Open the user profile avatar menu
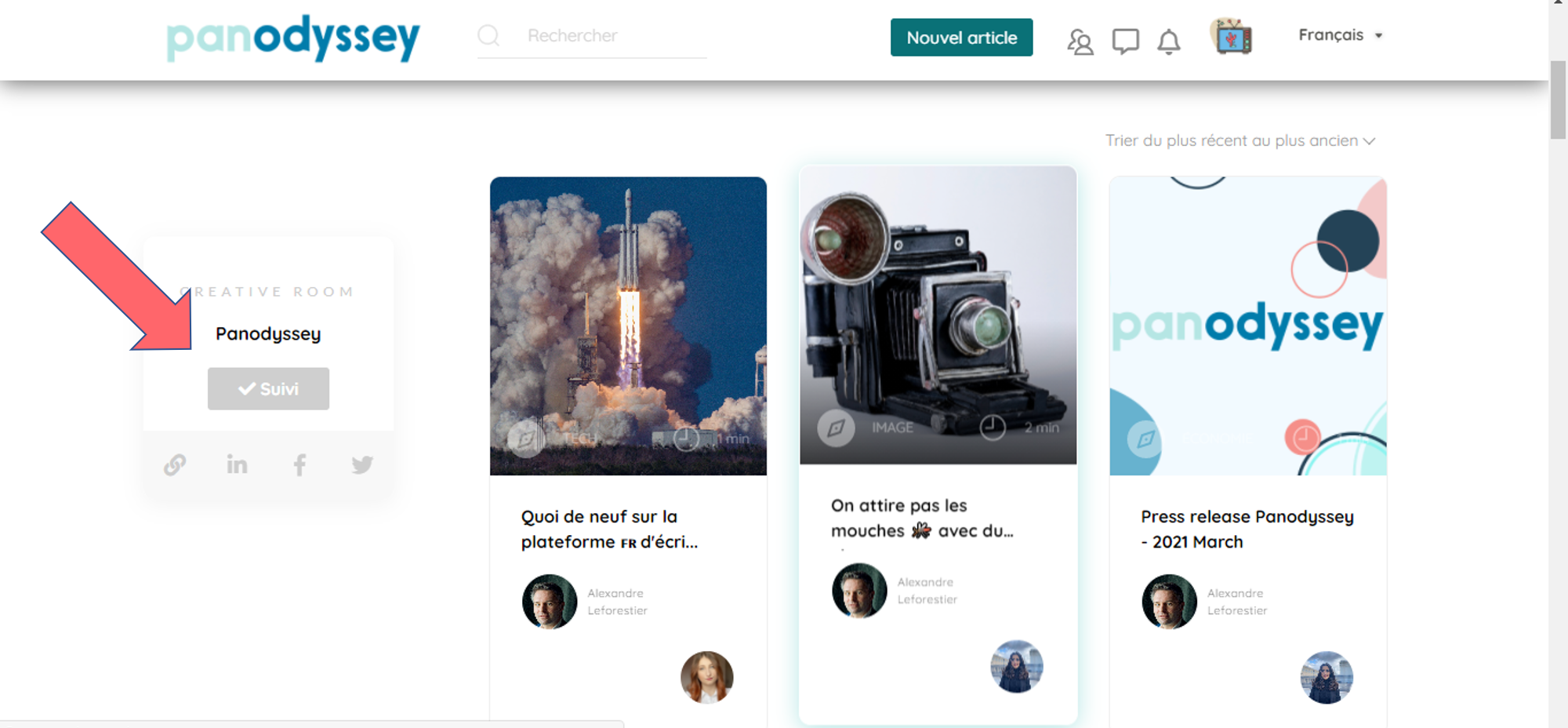This screenshot has height=728, width=1568. [x=1231, y=37]
